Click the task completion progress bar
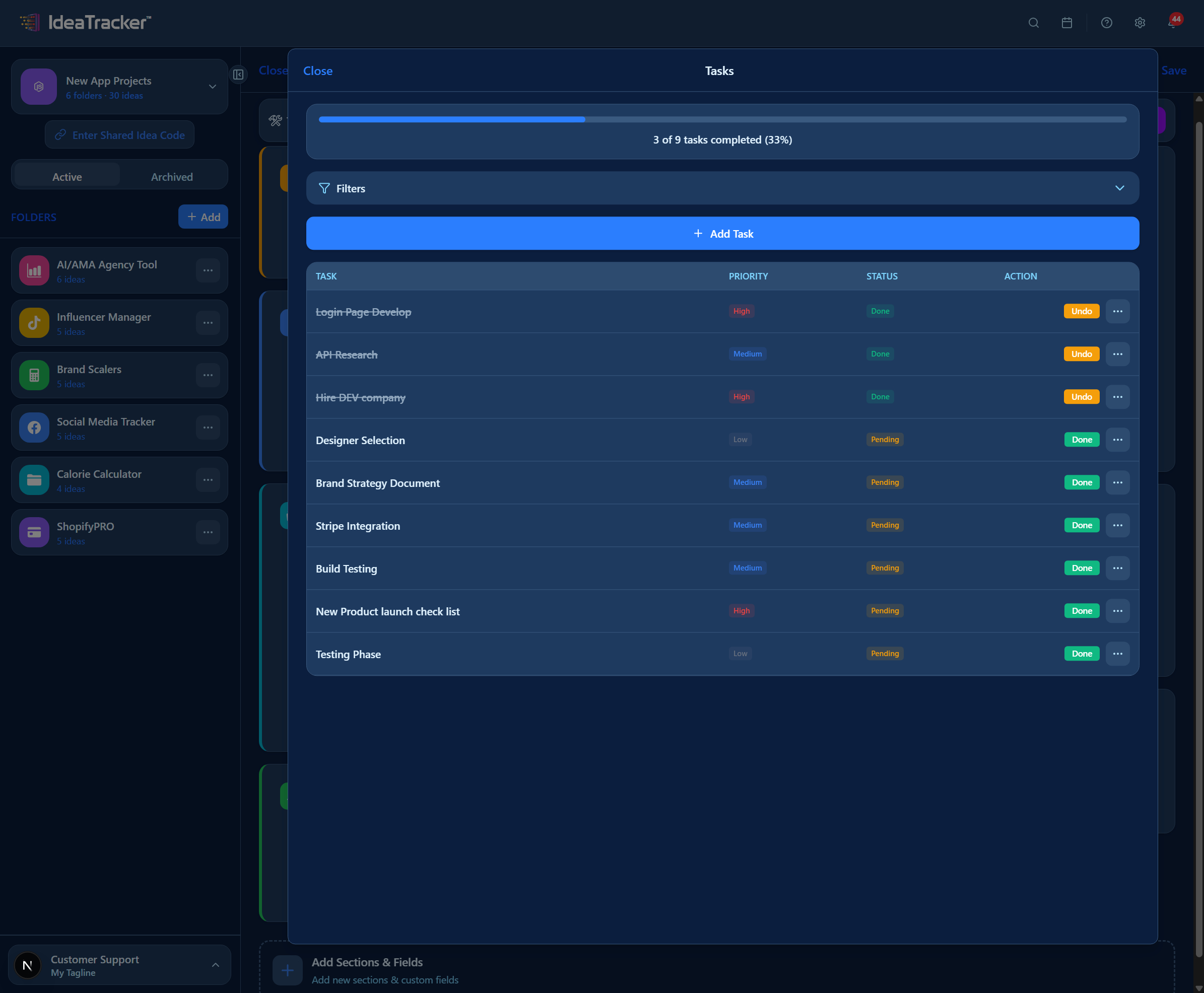Image resolution: width=1204 pixels, height=993 pixels. [x=722, y=119]
